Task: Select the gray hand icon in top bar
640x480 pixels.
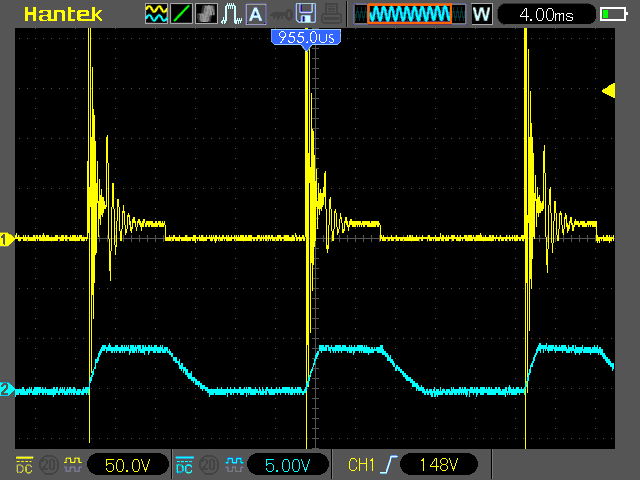Action: coord(206,14)
